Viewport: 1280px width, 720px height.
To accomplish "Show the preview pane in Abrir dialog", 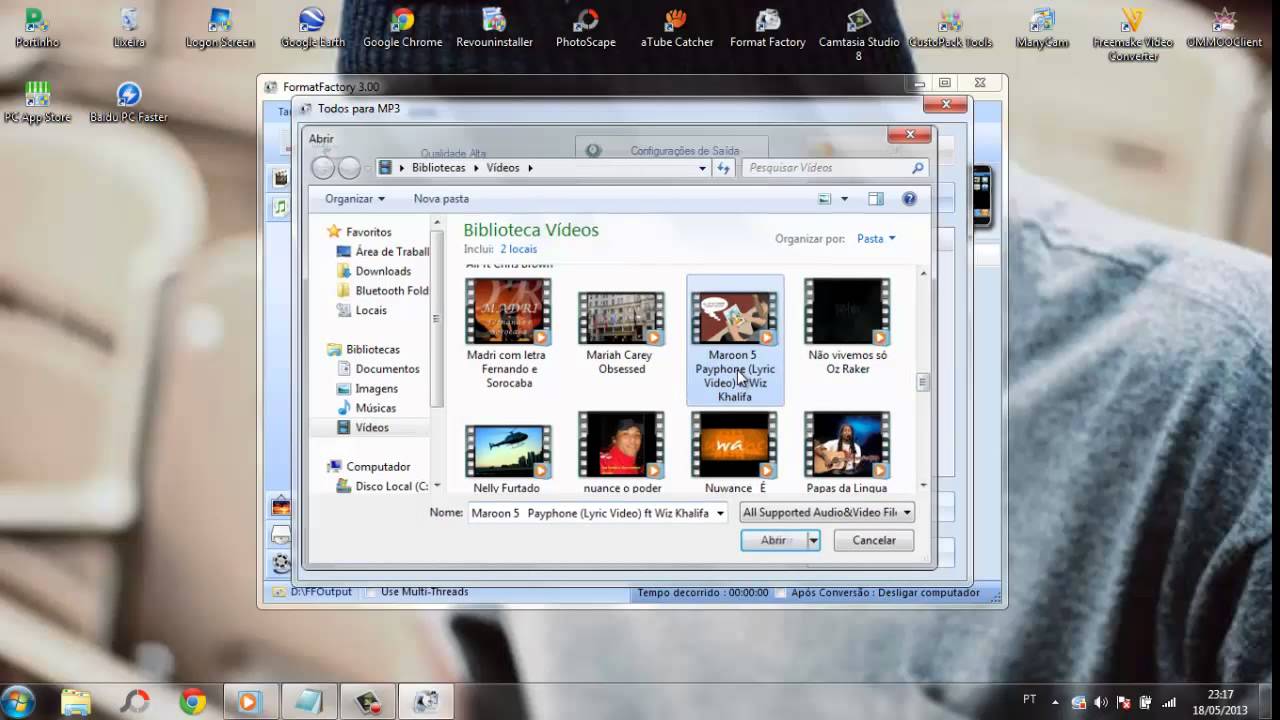I will coord(876,199).
